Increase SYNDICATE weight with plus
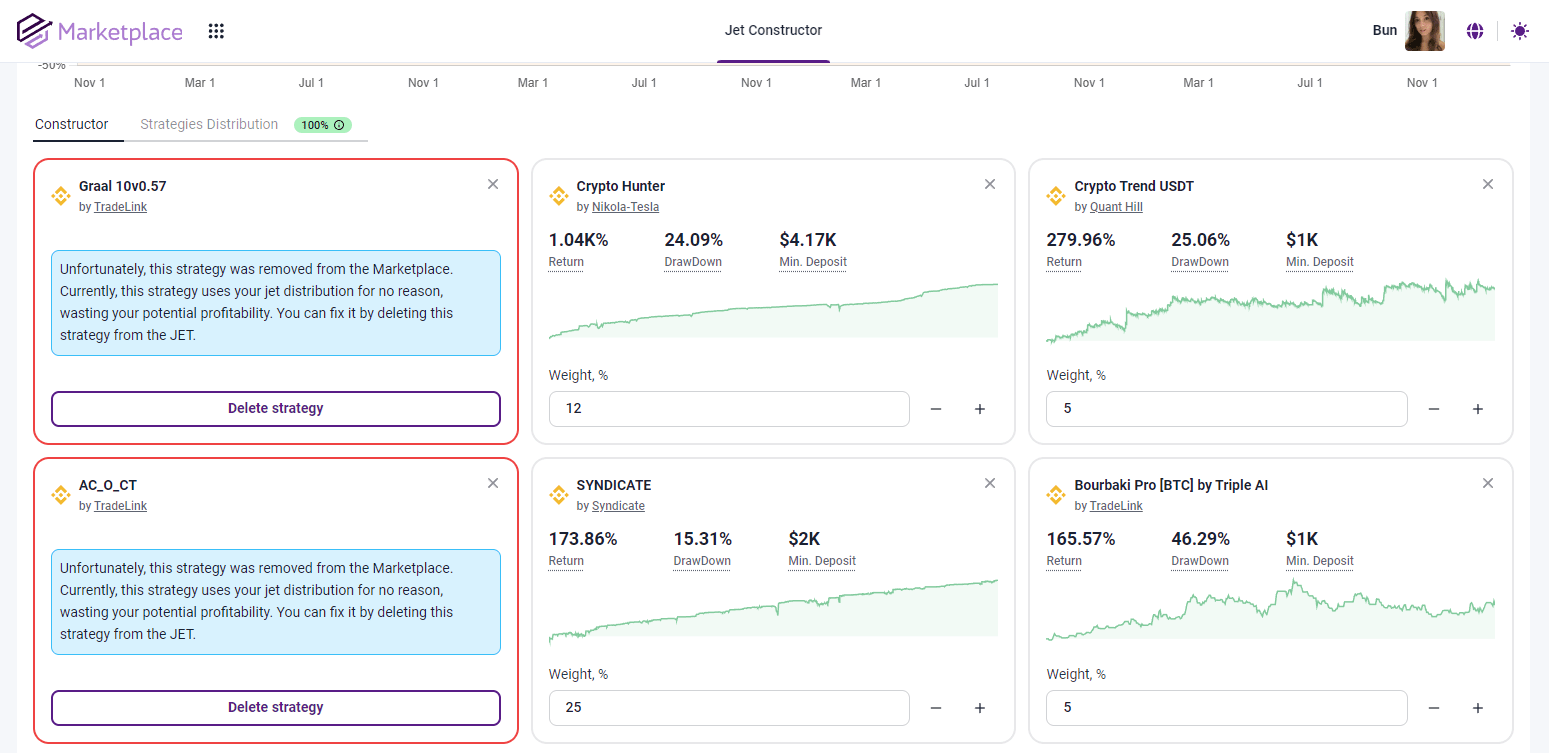The width and height of the screenshot is (1549, 753). [x=980, y=708]
